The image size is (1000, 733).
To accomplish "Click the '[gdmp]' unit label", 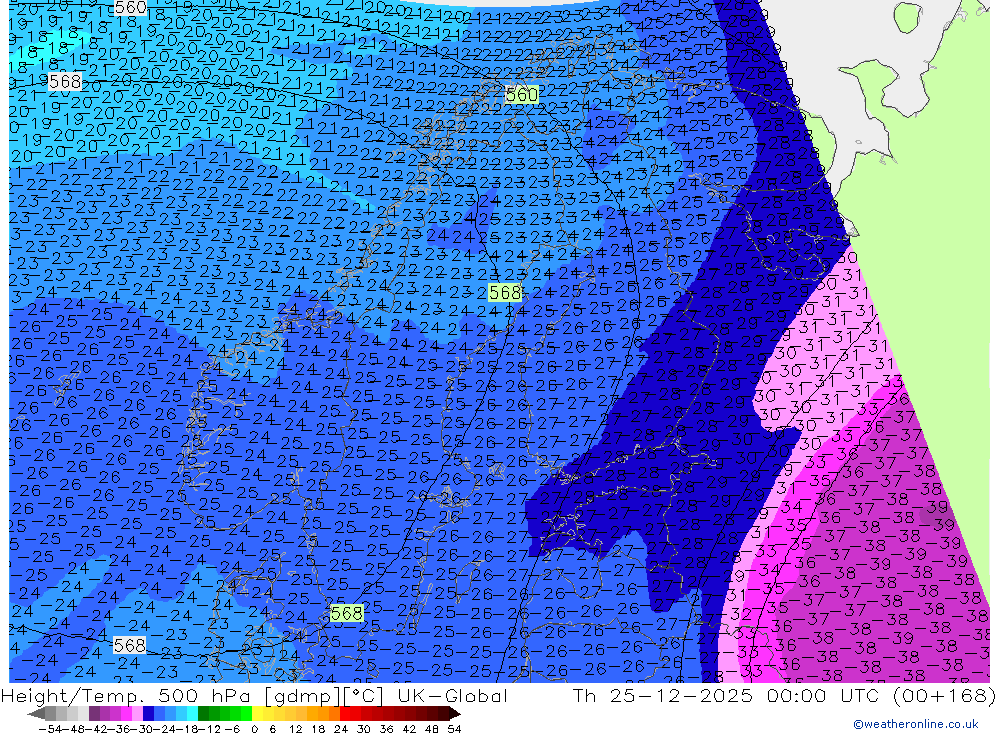I will coord(304,695).
